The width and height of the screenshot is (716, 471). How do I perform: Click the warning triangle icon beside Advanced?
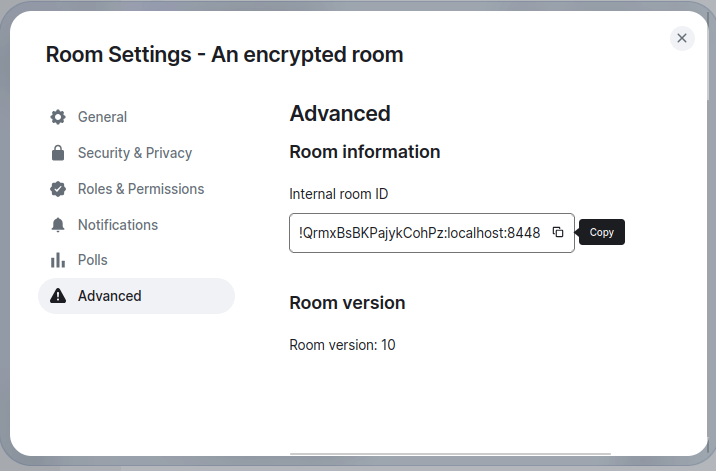click(58, 296)
